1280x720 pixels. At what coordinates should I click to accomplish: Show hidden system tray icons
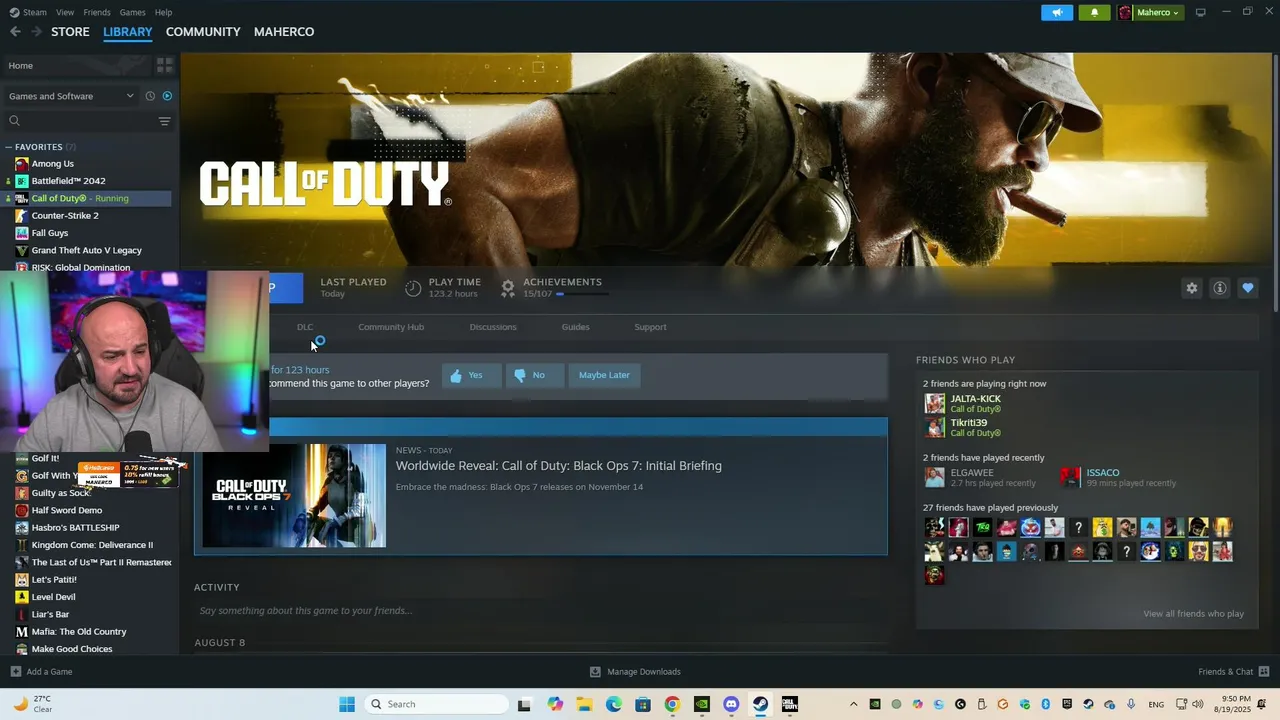853,704
